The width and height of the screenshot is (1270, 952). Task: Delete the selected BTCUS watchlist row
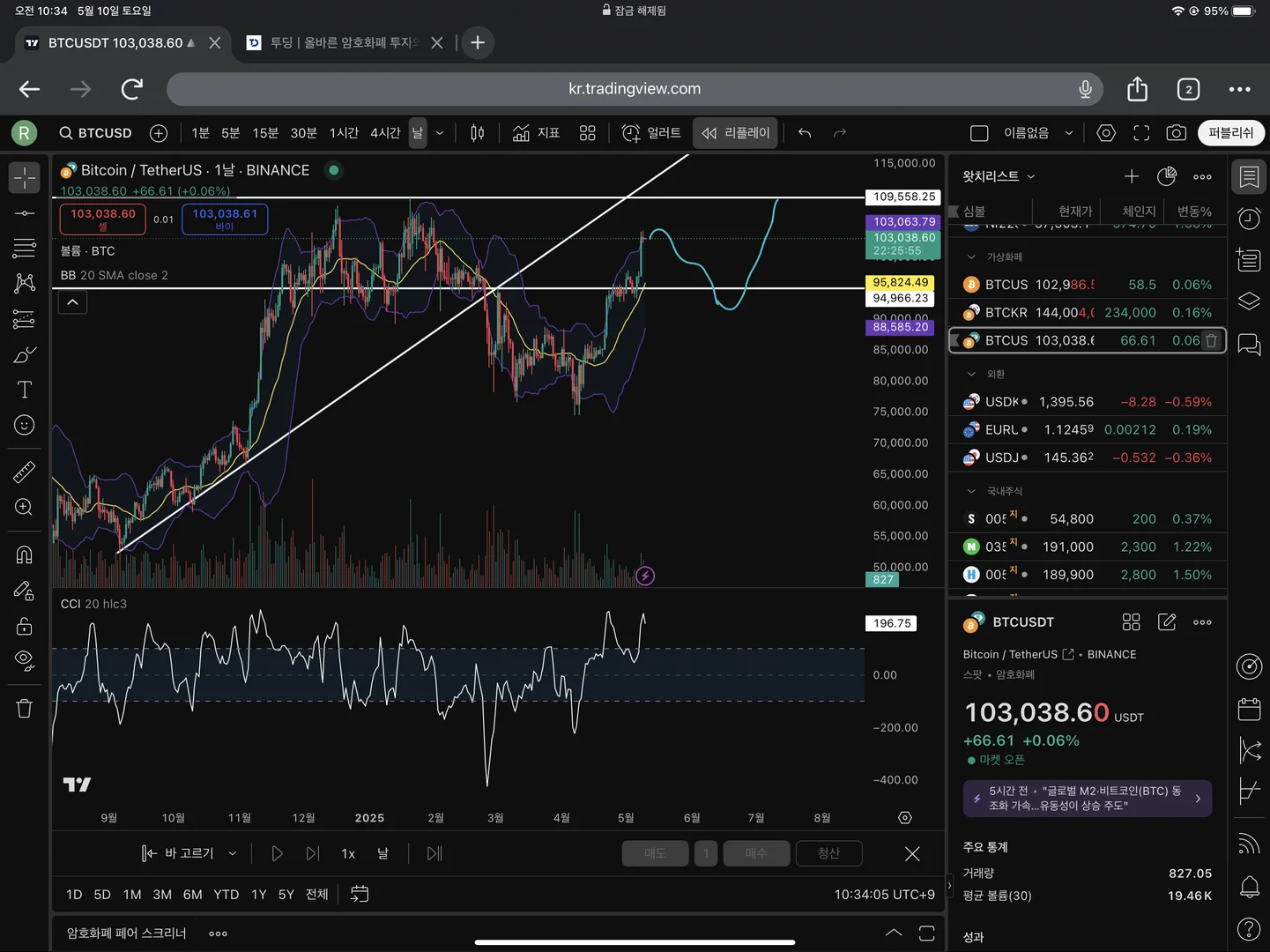(x=1212, y=340)
